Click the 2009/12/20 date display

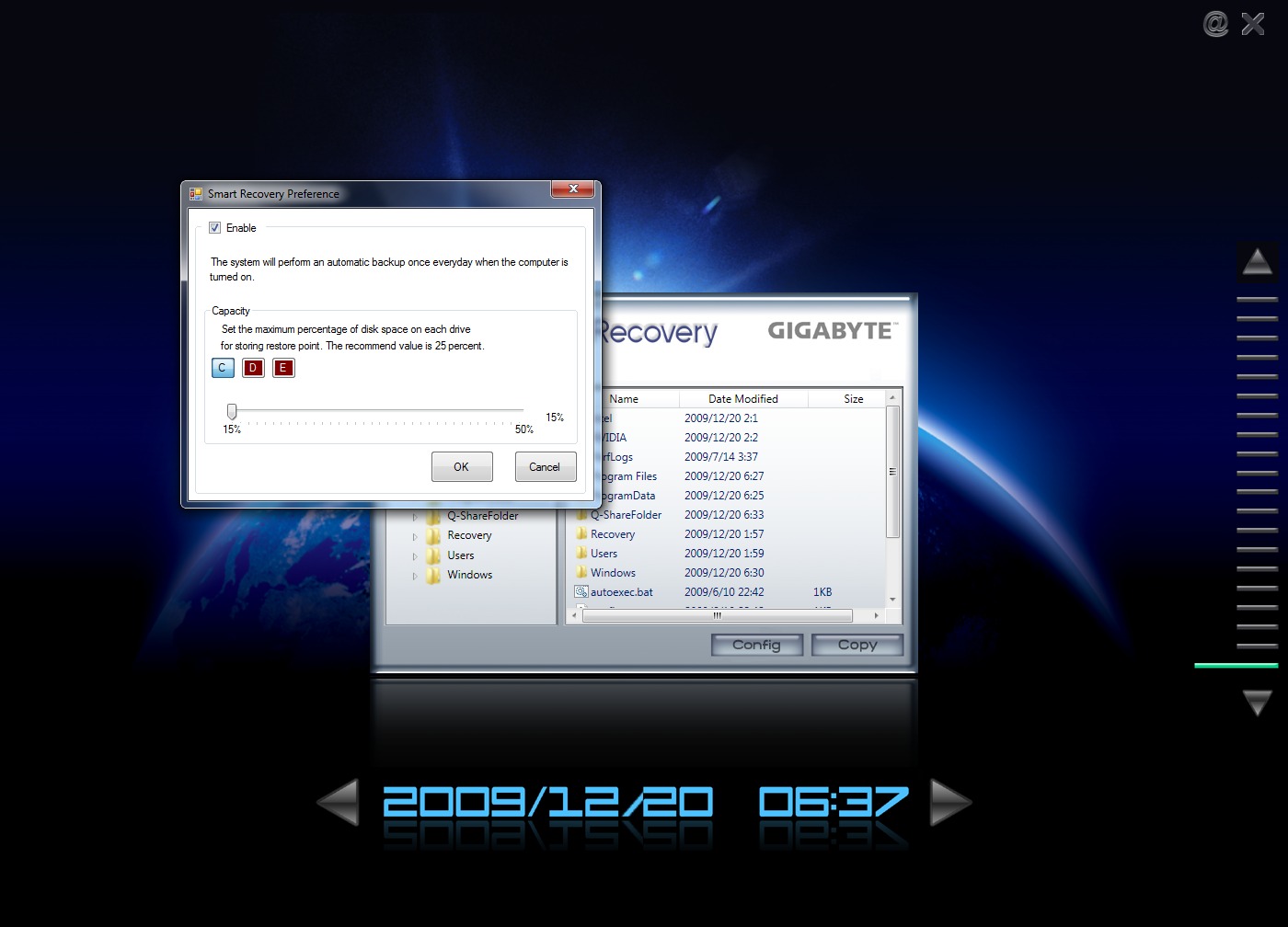pyautogui.click(x=547, y=802)
